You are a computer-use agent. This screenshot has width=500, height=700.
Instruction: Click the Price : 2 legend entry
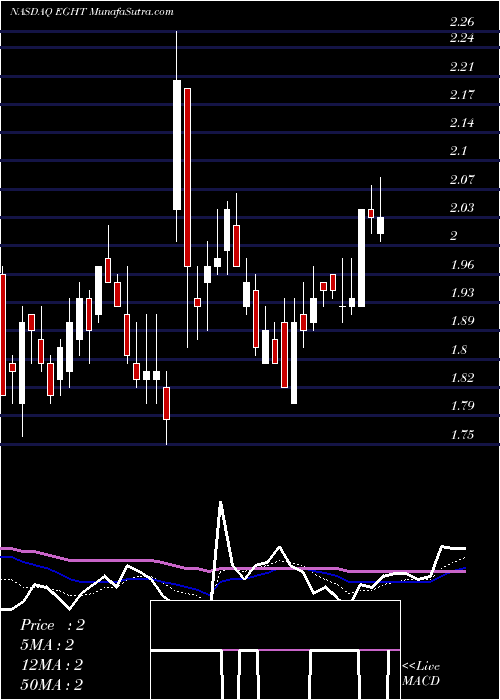click(52, 625)
